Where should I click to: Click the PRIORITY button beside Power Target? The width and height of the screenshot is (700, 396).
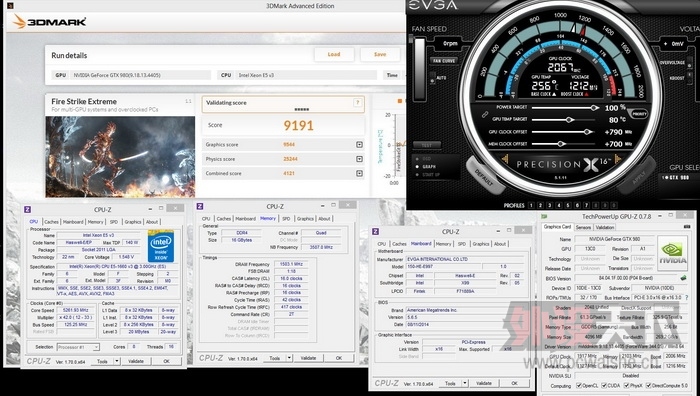(639, 114)
